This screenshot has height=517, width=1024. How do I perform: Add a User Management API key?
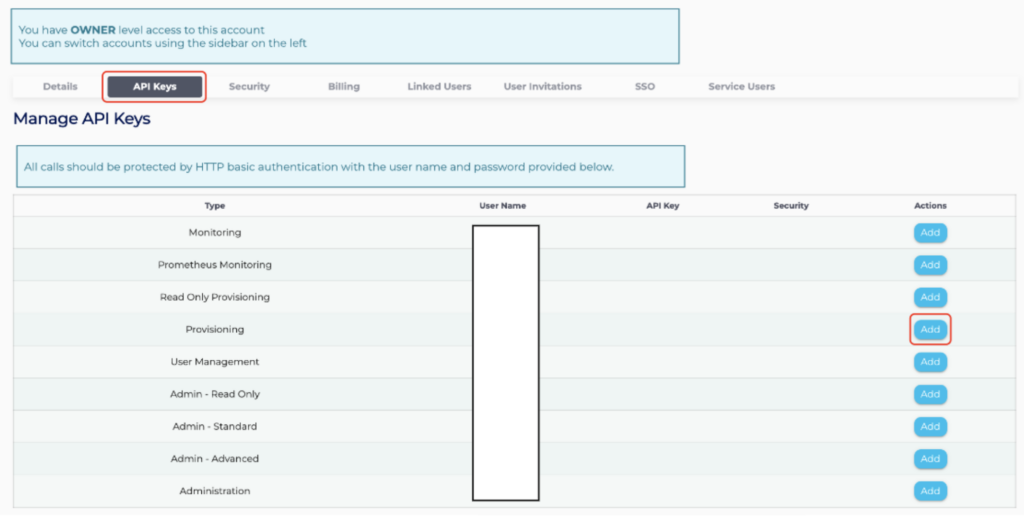[930, 362]
